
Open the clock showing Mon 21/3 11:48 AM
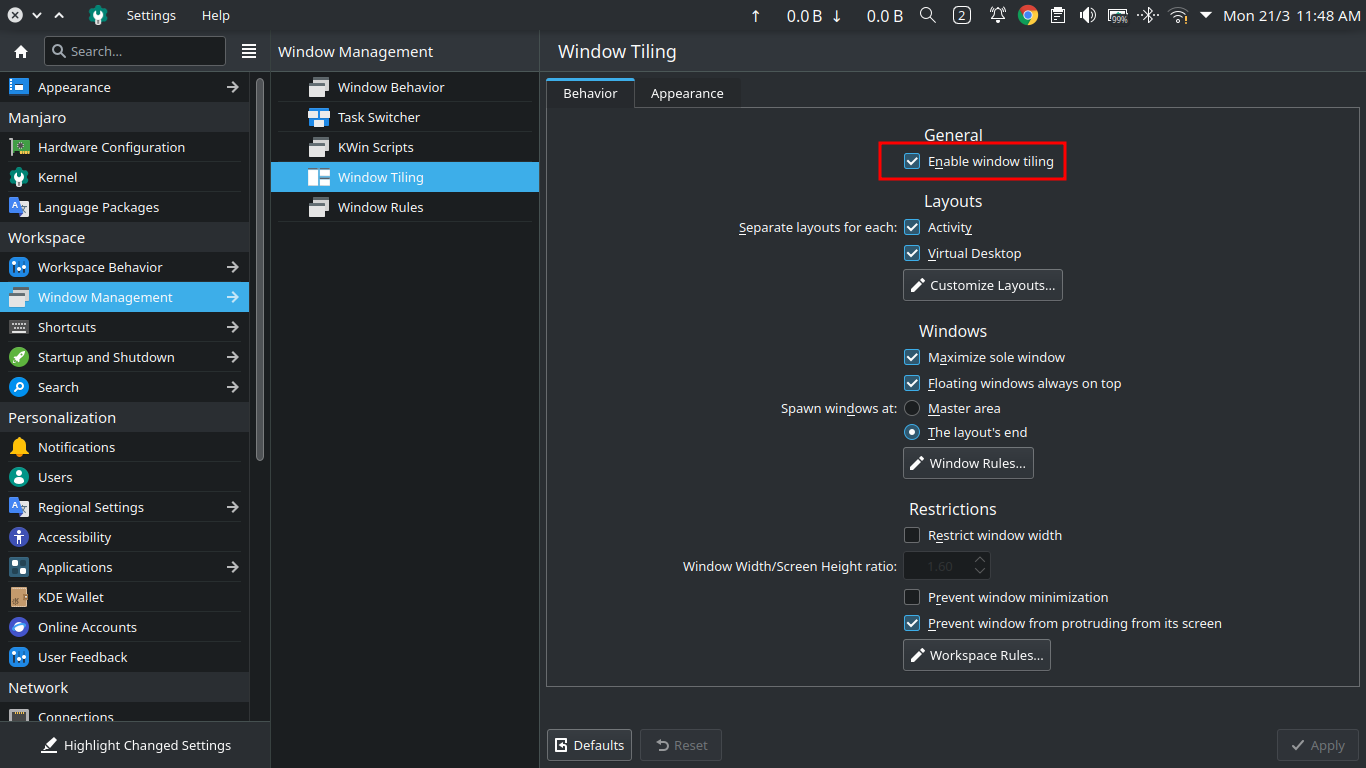coord(1292,15)
